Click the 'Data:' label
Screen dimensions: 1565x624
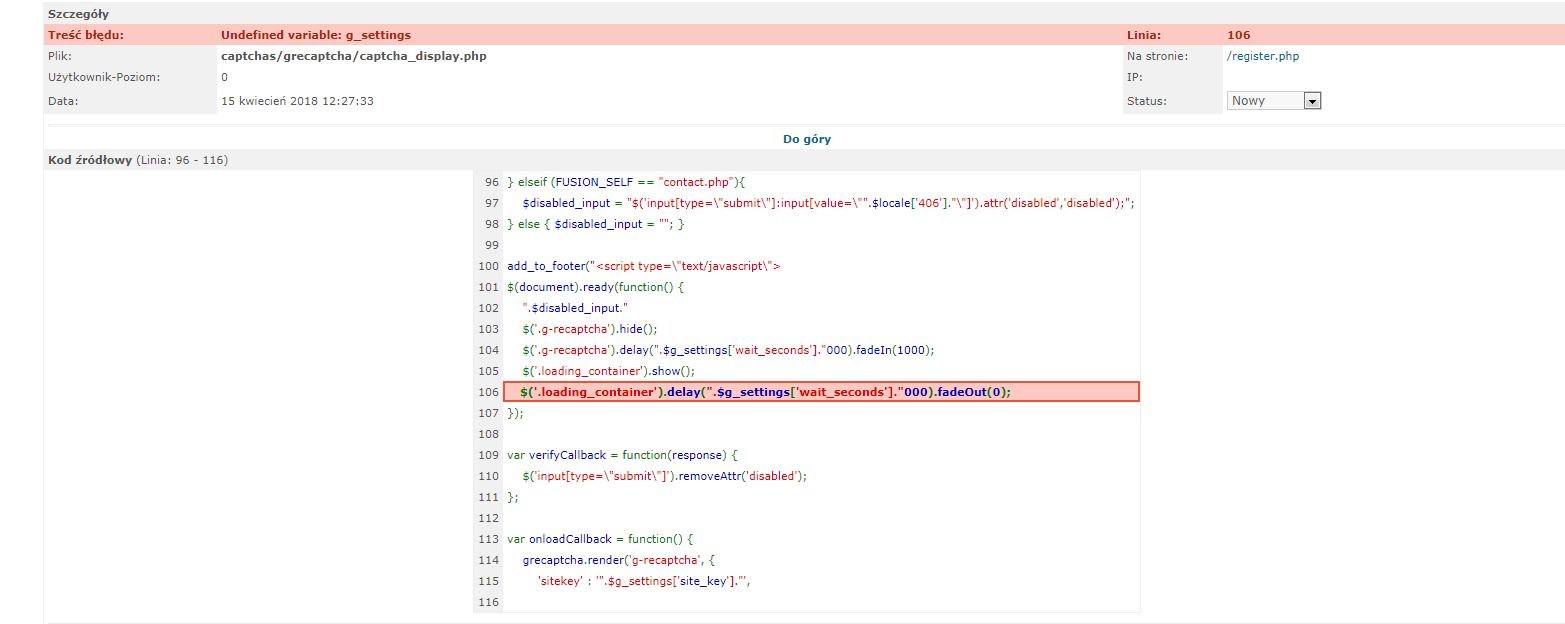pyautogui.click(x=63, y=101)
